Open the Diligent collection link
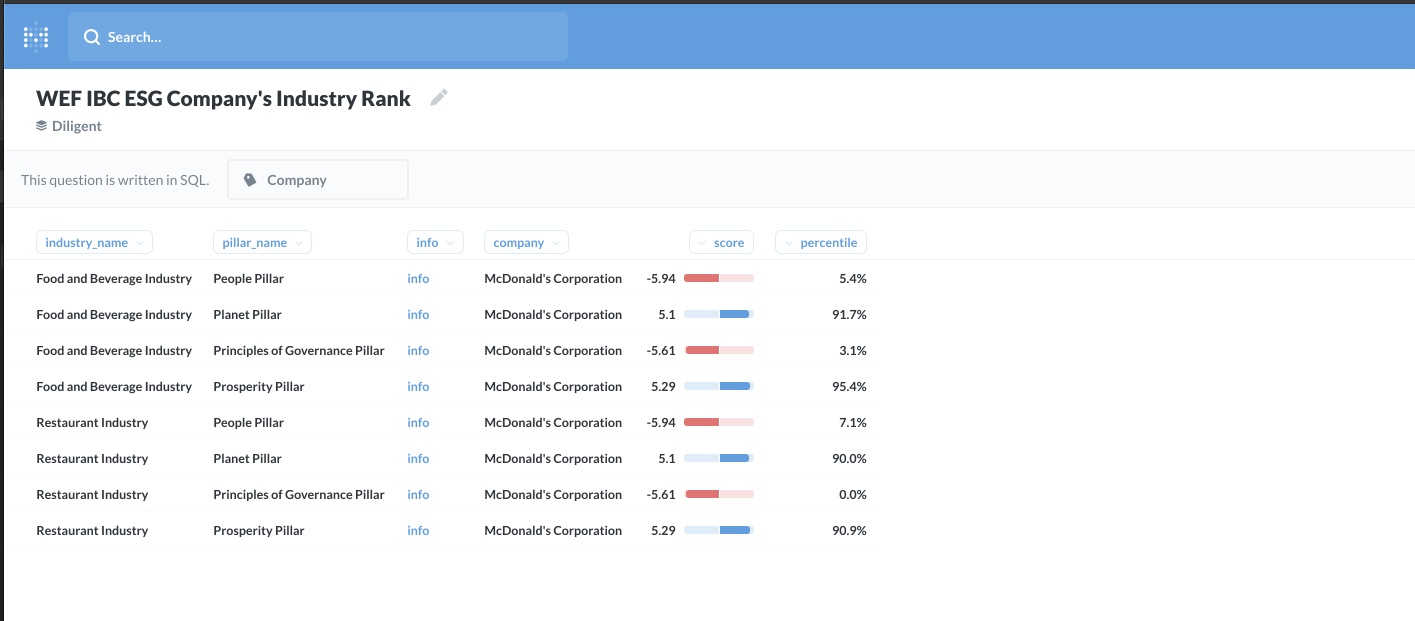Screen dimensions: 1415x621 pyautogui.click(x=77, y=126)
